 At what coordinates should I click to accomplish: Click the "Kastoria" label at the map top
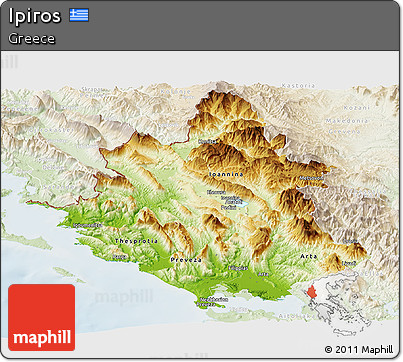pyautogui.click(x=298, y=86)
